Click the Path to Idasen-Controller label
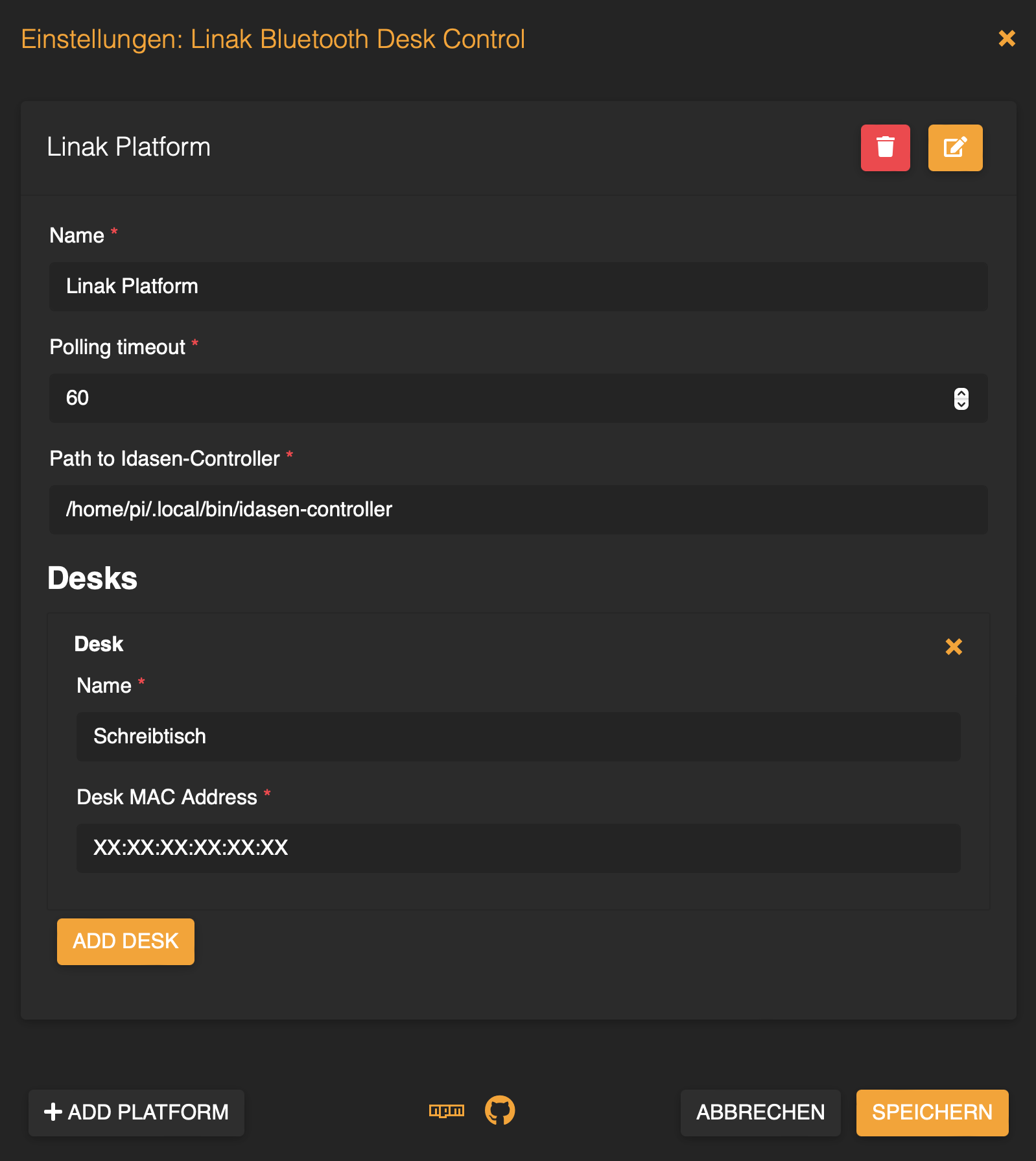Viewport: 1036px width, 1161px height. (165, 459)
